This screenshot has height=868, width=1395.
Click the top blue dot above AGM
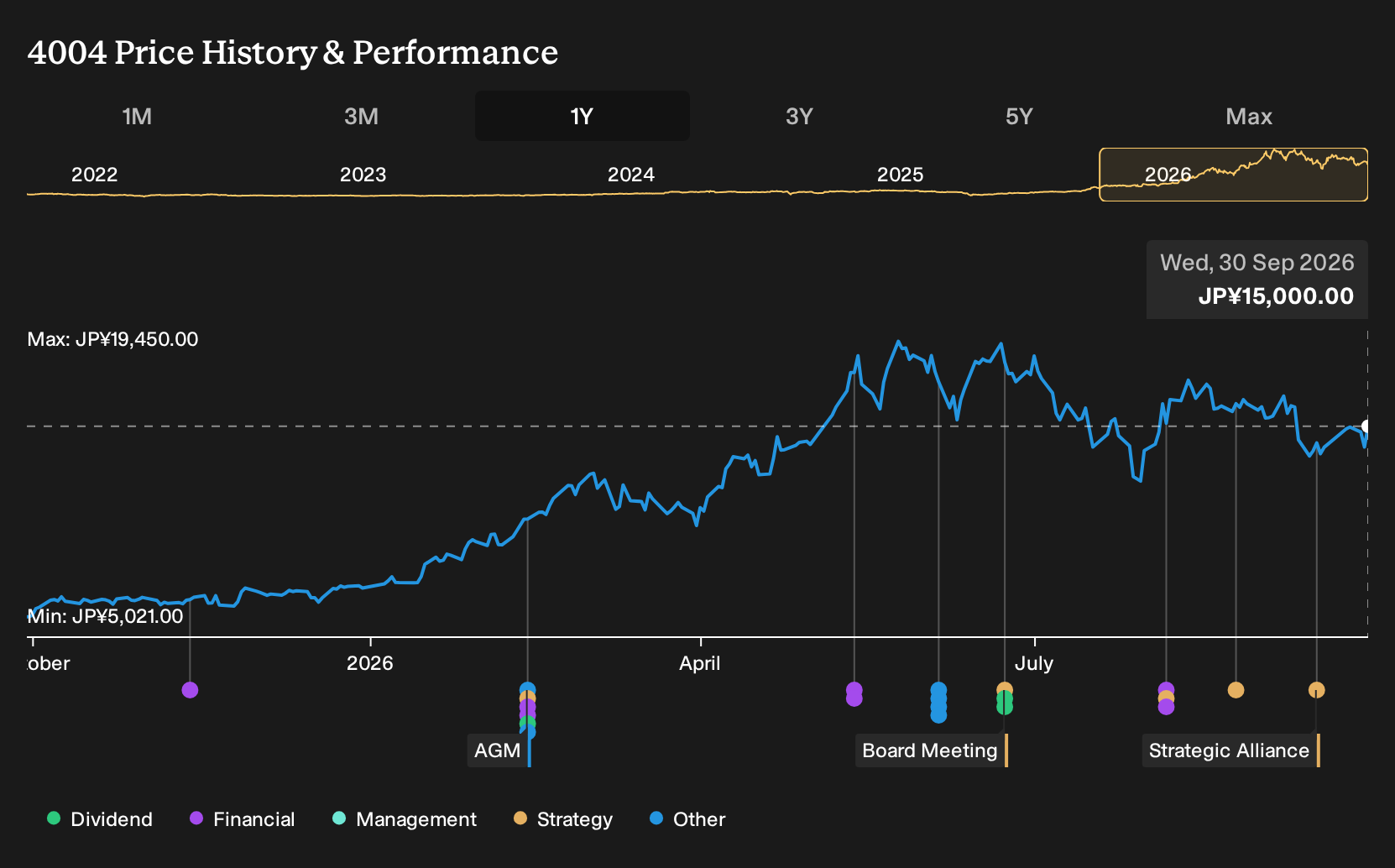[x=527, y=690]
